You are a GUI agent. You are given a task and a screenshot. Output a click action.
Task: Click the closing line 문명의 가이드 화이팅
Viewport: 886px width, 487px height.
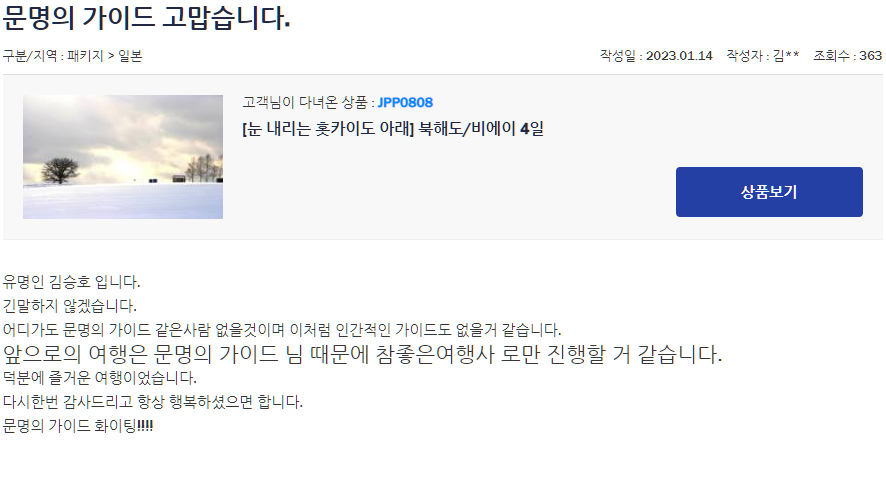[x=78, y=425]
